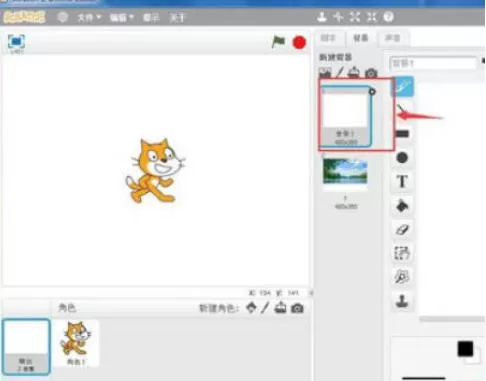486x381 pixels.
Task: Choose new backdrop from library
Action: (325, 72)
